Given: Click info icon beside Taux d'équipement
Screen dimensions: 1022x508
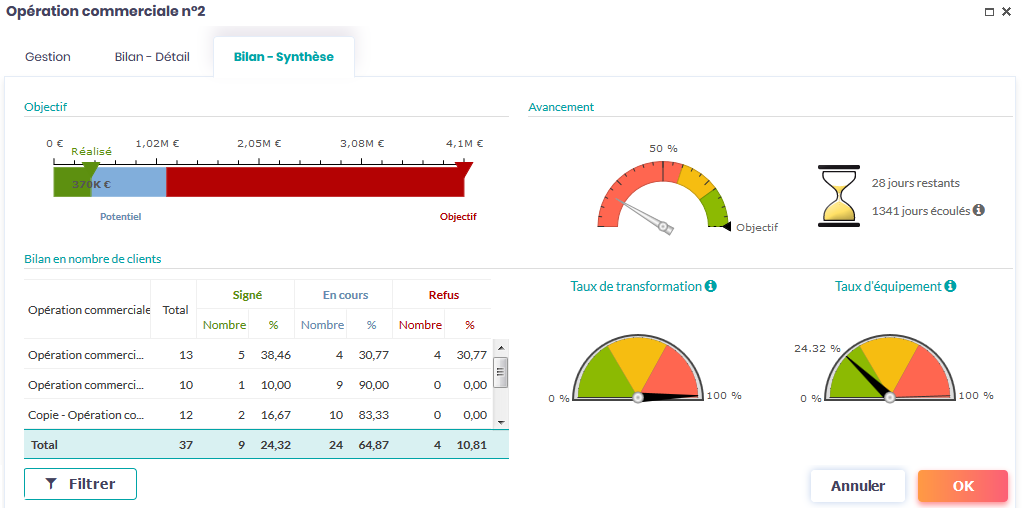Looking at the screenshot, I should pos(950,286).
